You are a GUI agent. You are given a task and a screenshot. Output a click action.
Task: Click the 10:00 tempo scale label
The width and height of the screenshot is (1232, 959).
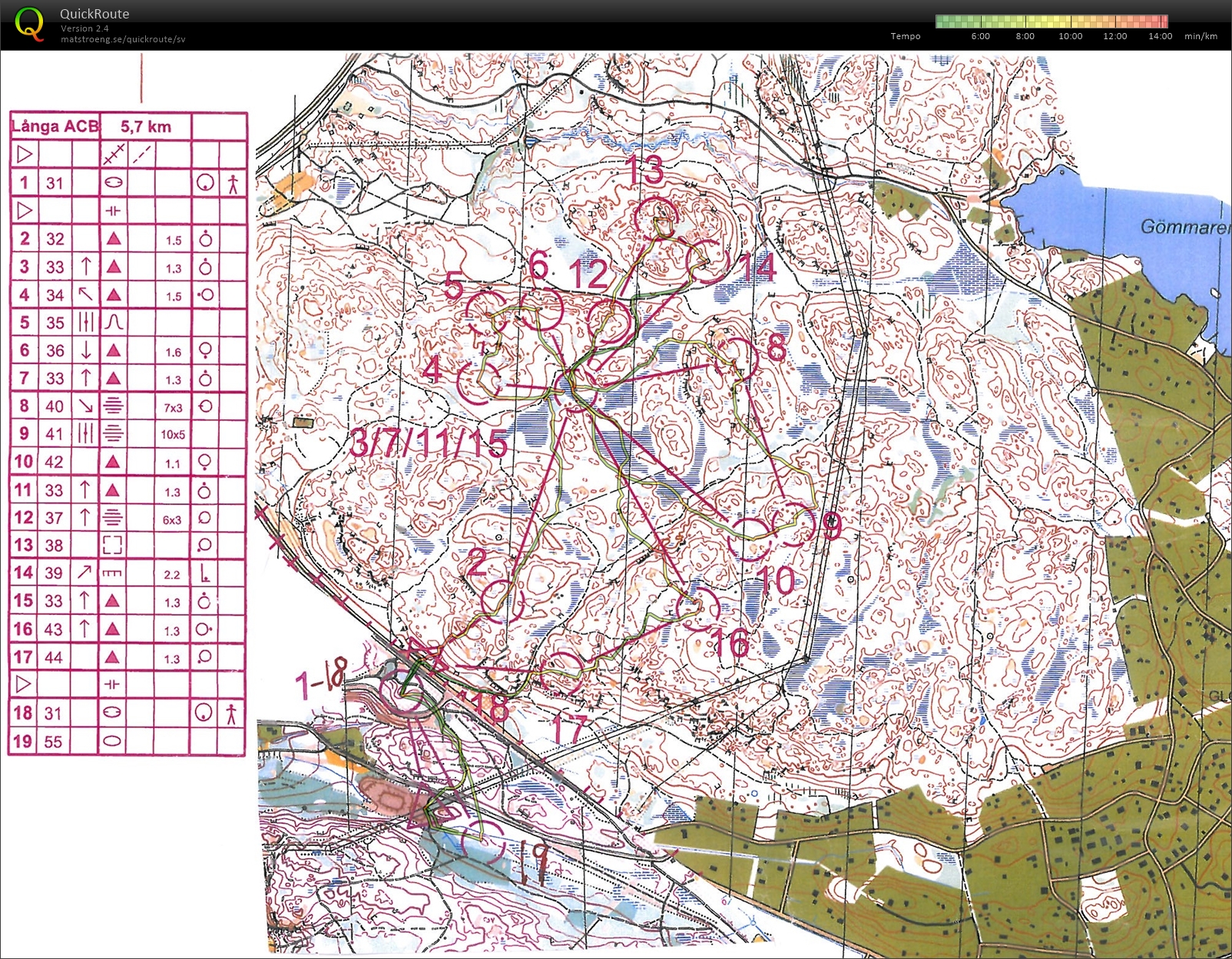(x=1071, y=36)
